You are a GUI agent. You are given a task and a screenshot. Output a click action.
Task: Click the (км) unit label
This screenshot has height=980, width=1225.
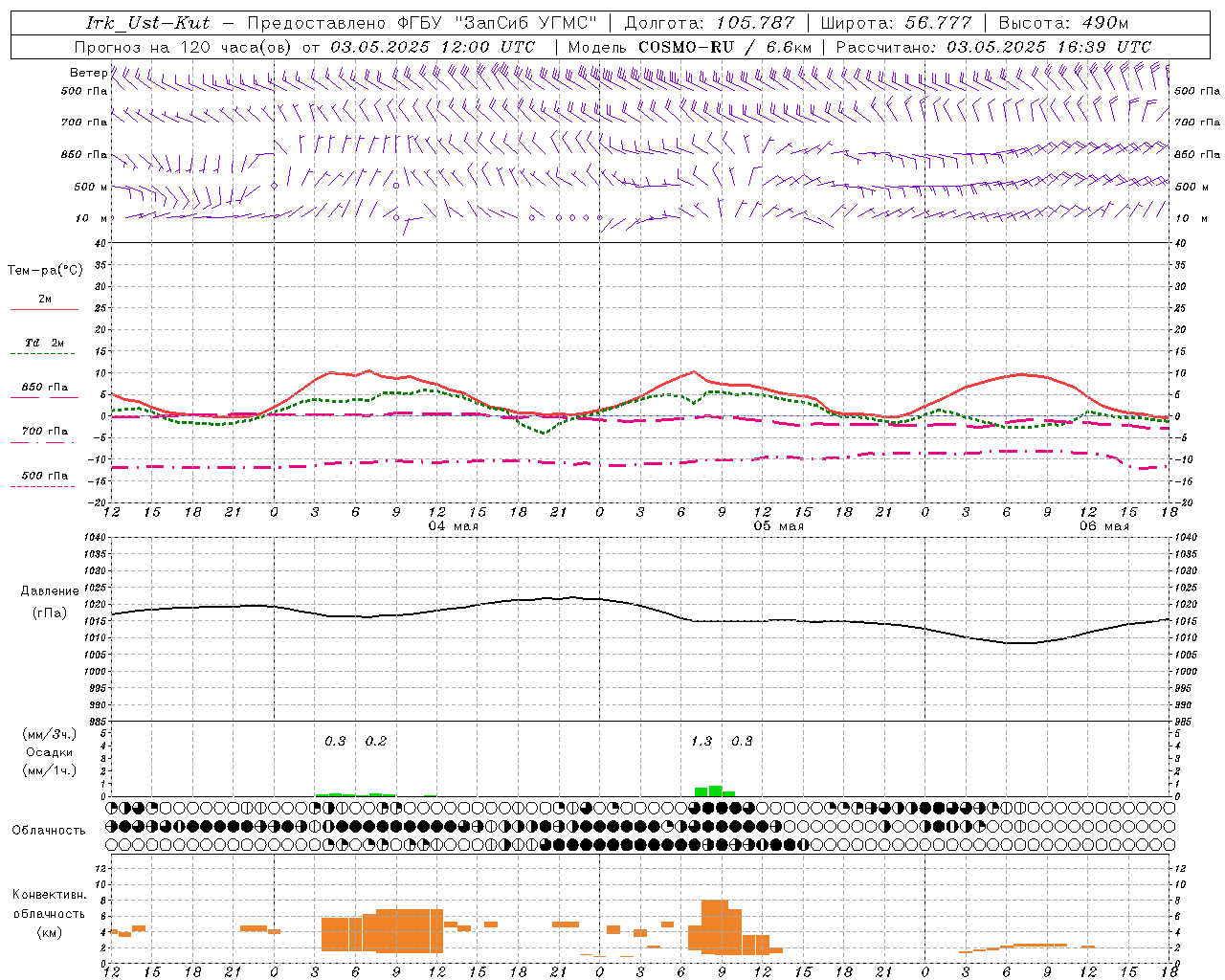tap(50, 931)
